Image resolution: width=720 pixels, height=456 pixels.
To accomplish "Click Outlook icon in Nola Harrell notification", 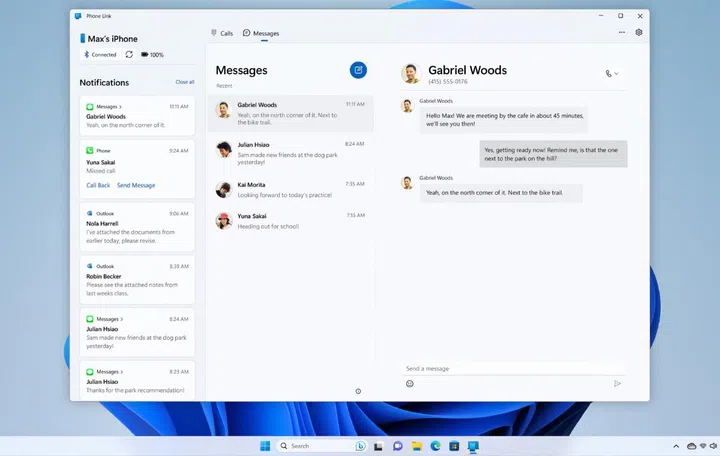I will [x=90, y=214].
